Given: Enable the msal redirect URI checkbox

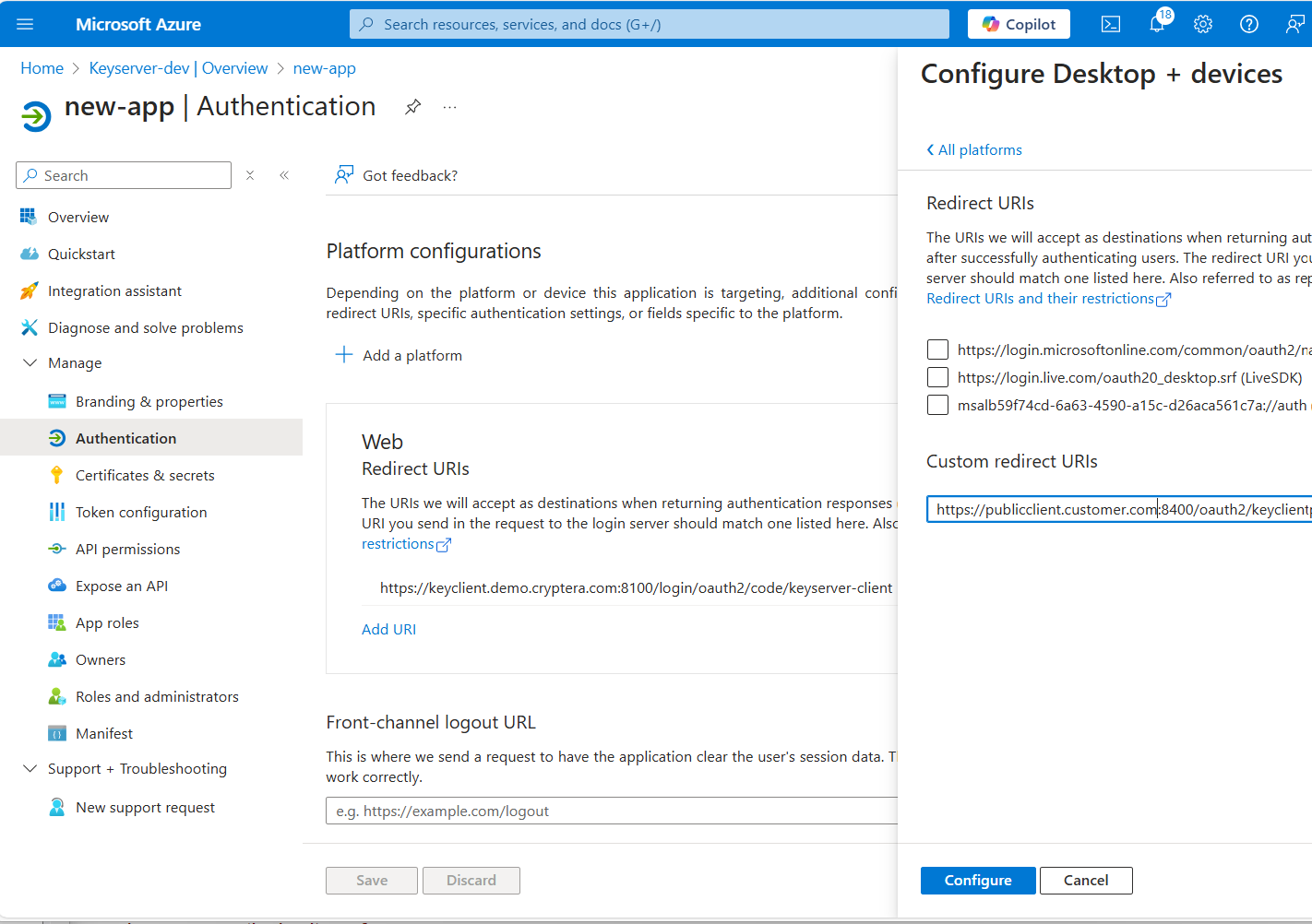Looking at the screenshot, I should 937,405.
